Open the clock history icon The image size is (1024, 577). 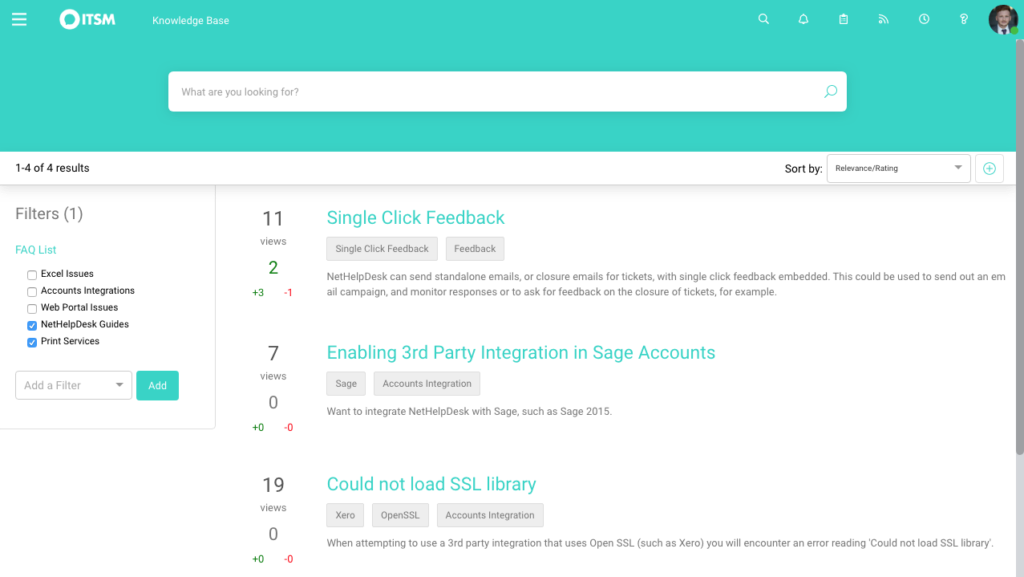tap(924, 20)
